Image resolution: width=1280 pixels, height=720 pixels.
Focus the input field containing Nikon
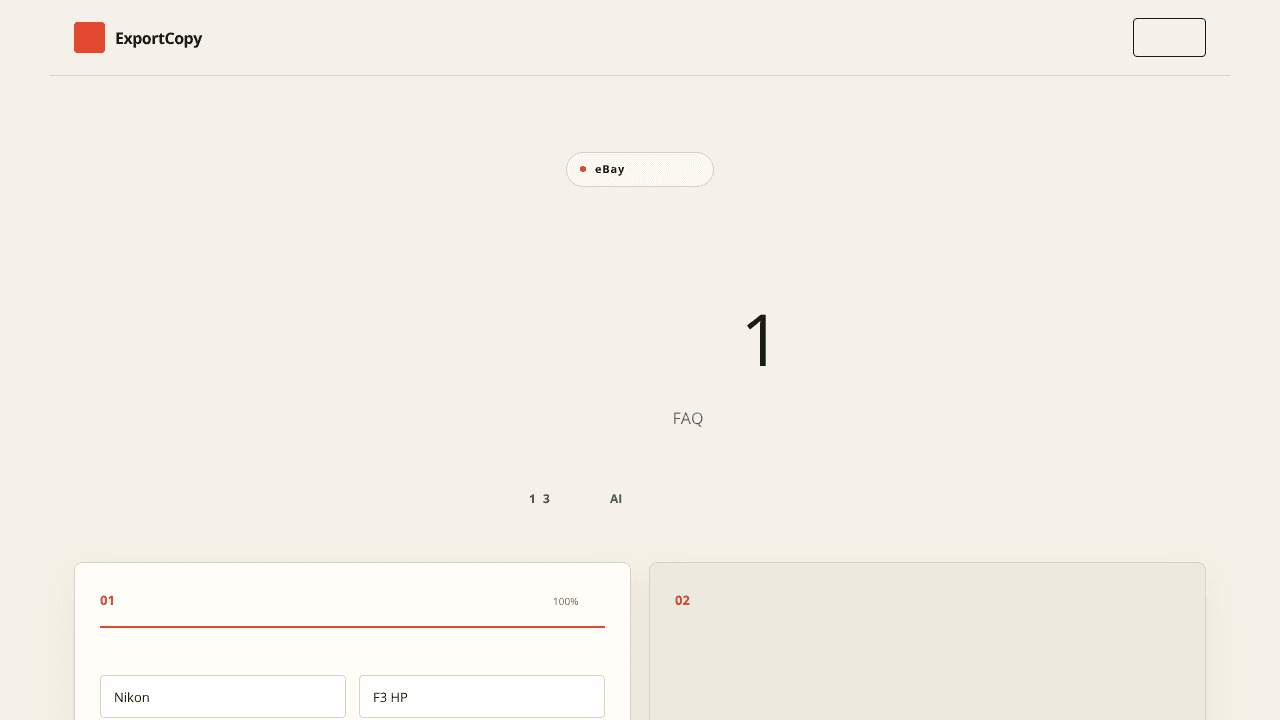pyautogui.click(x=223, y=696)
